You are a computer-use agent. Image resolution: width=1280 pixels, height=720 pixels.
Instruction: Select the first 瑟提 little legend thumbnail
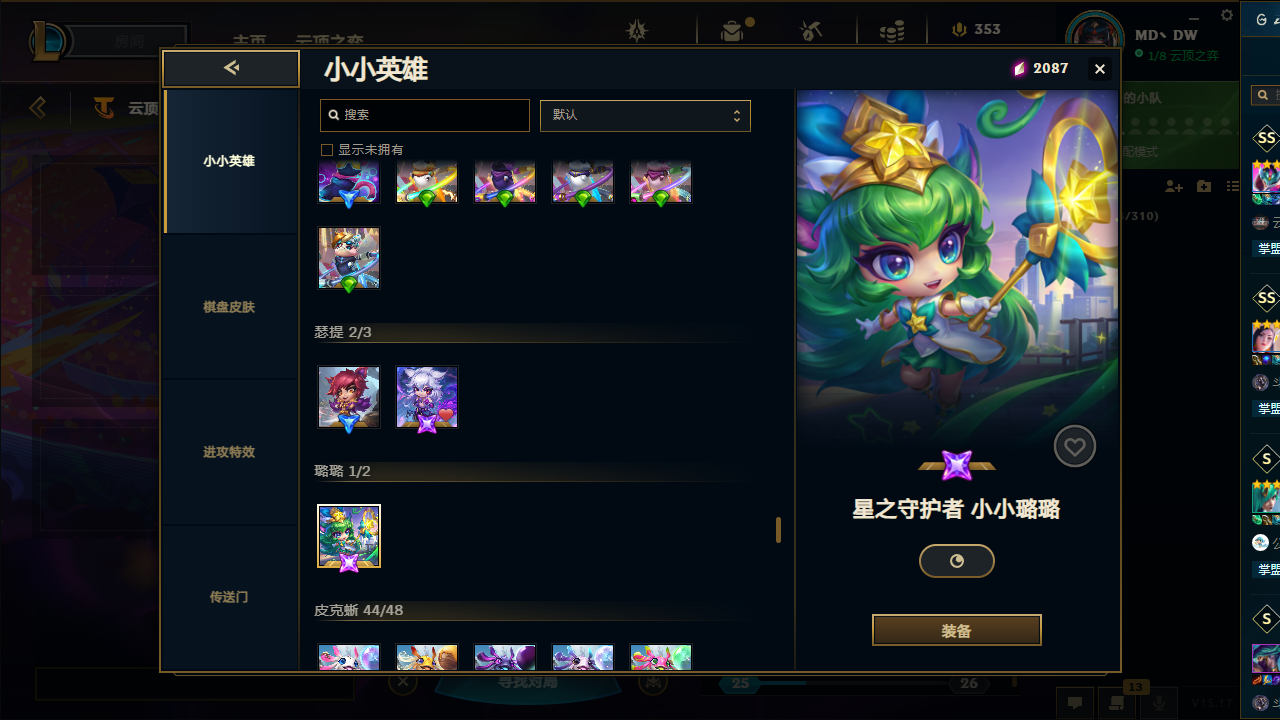pyautogui.click(x=349, y=397)
